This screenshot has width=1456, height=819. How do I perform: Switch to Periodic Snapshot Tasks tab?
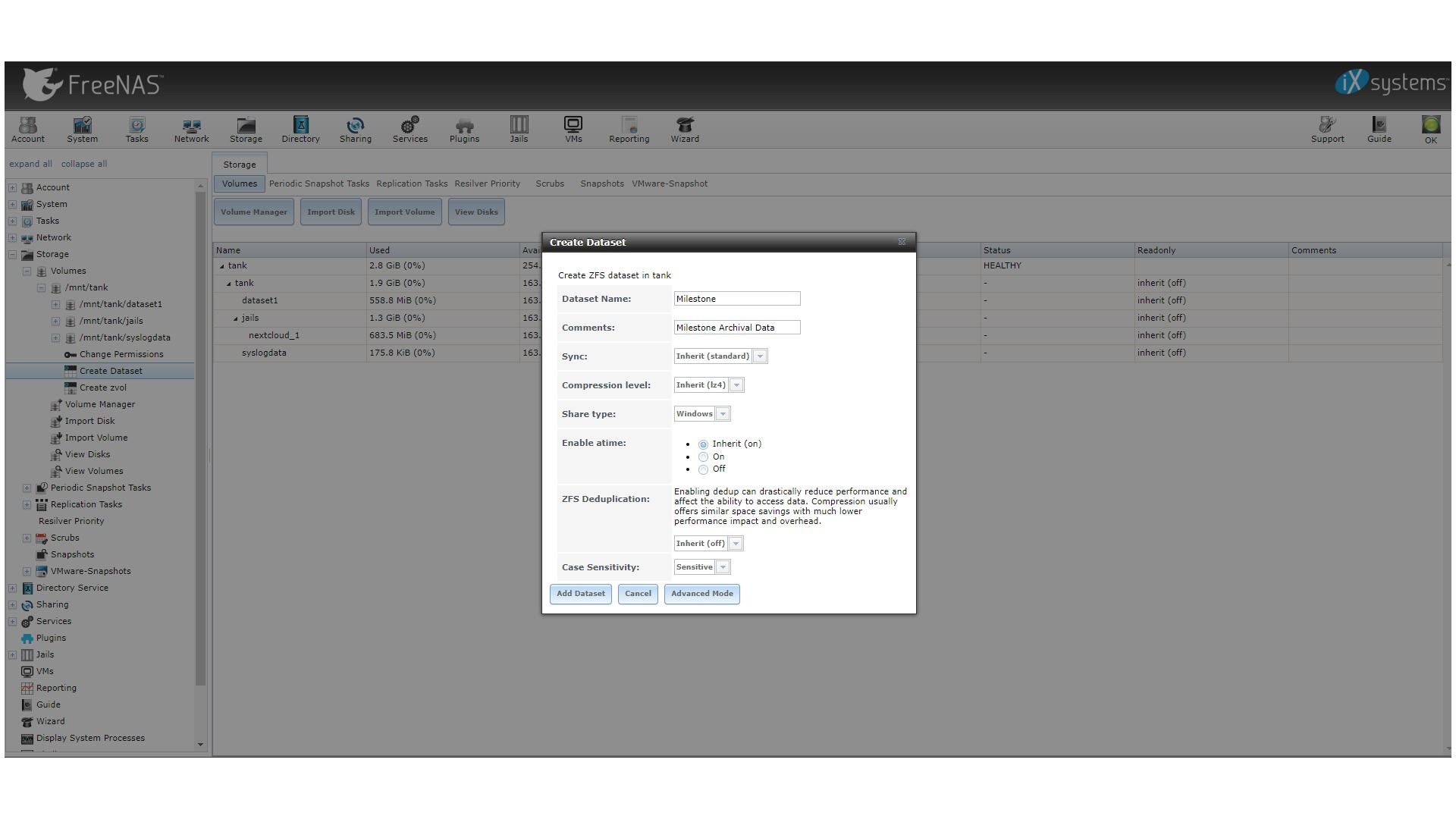pos(318,184)
